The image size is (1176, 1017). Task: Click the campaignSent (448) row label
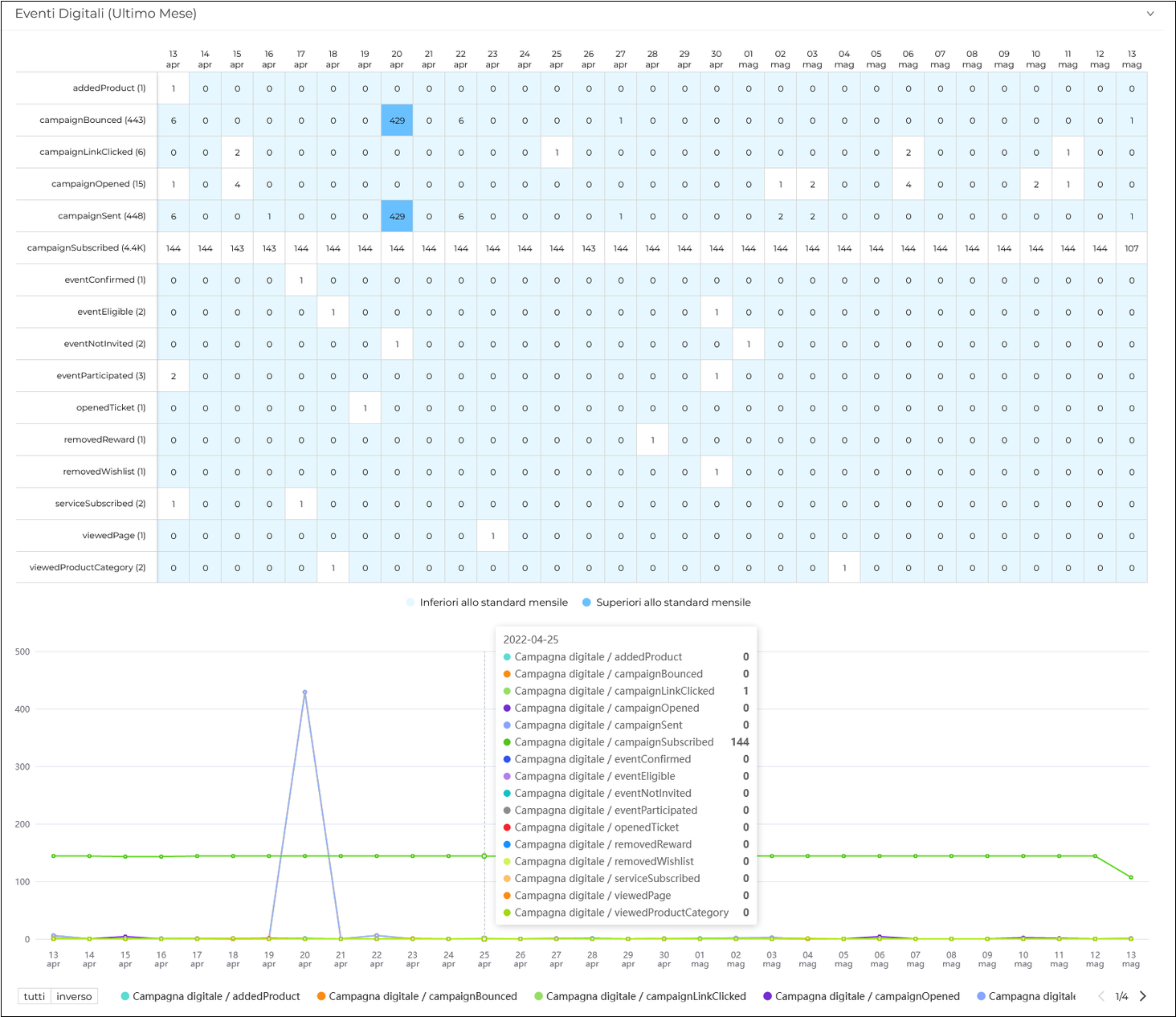[102, 216]
